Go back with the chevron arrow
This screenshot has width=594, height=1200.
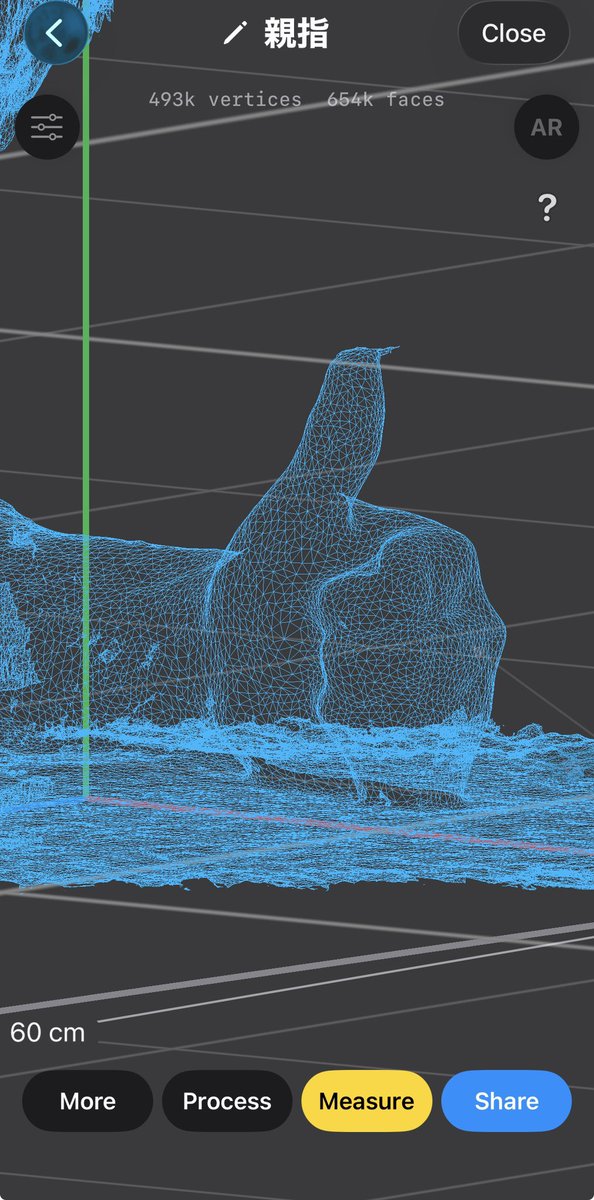coord(54,33)
